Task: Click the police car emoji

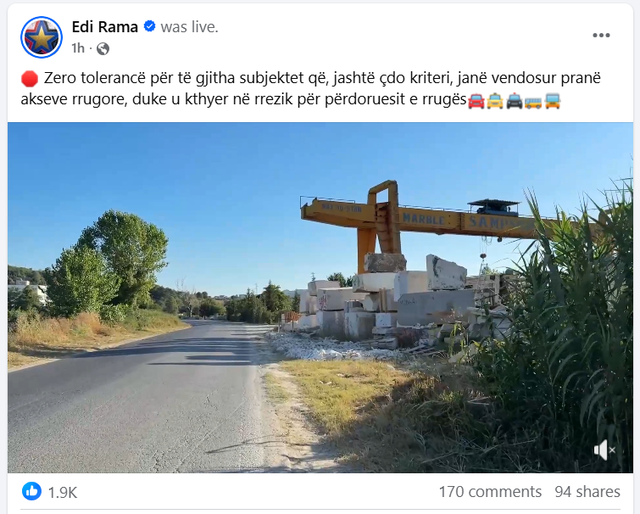Action: (x=514, y=100)
